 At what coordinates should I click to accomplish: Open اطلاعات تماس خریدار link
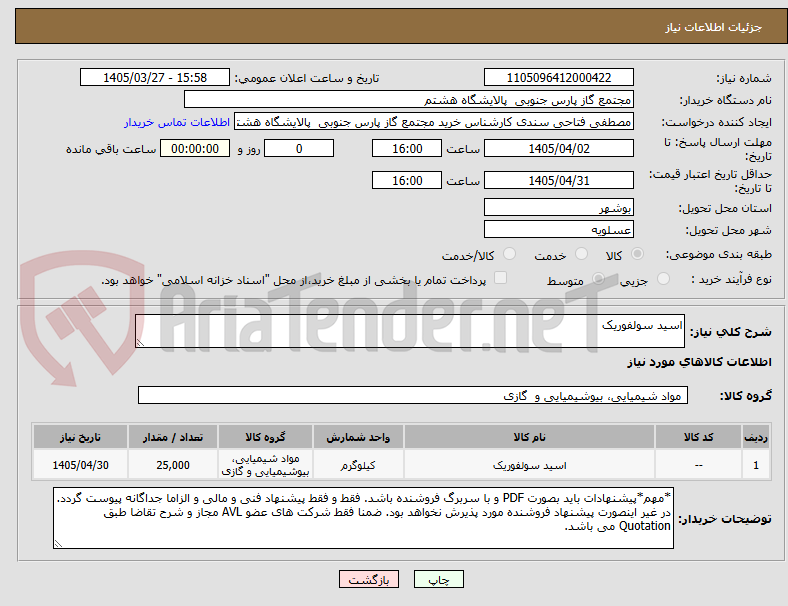tap(177, 122)
